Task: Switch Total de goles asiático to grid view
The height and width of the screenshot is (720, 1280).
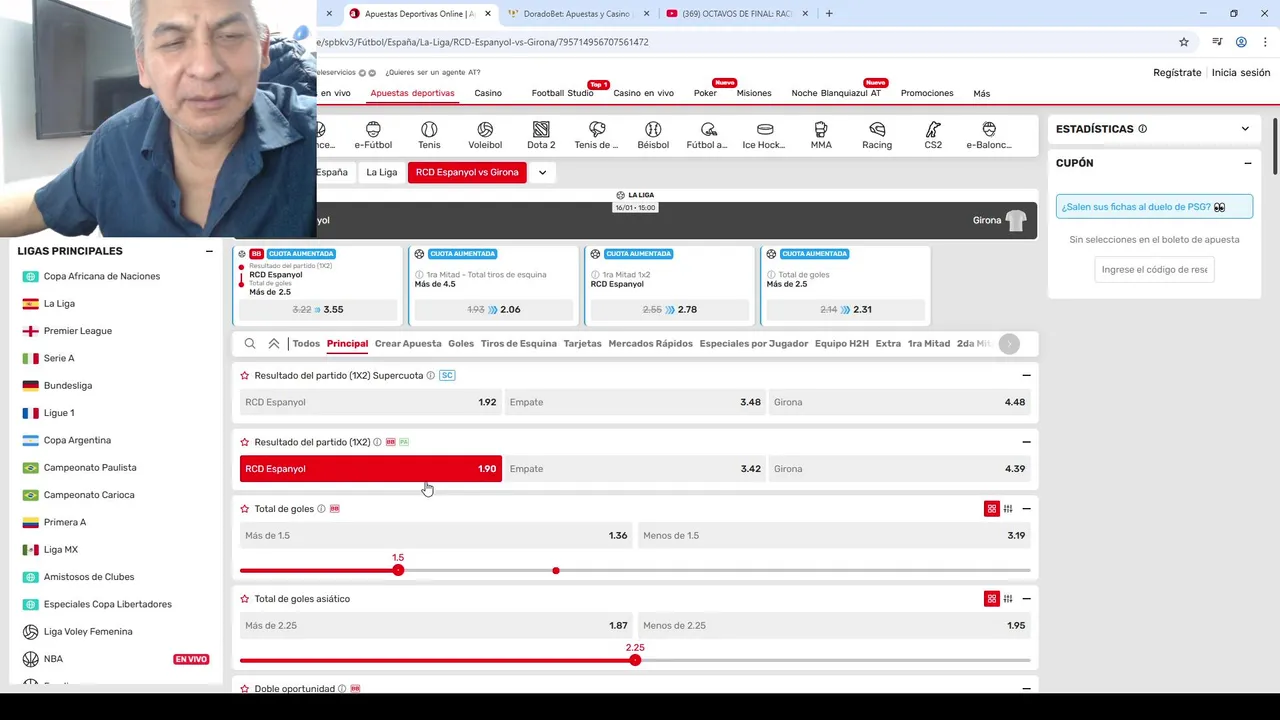Action: (992, 599)
